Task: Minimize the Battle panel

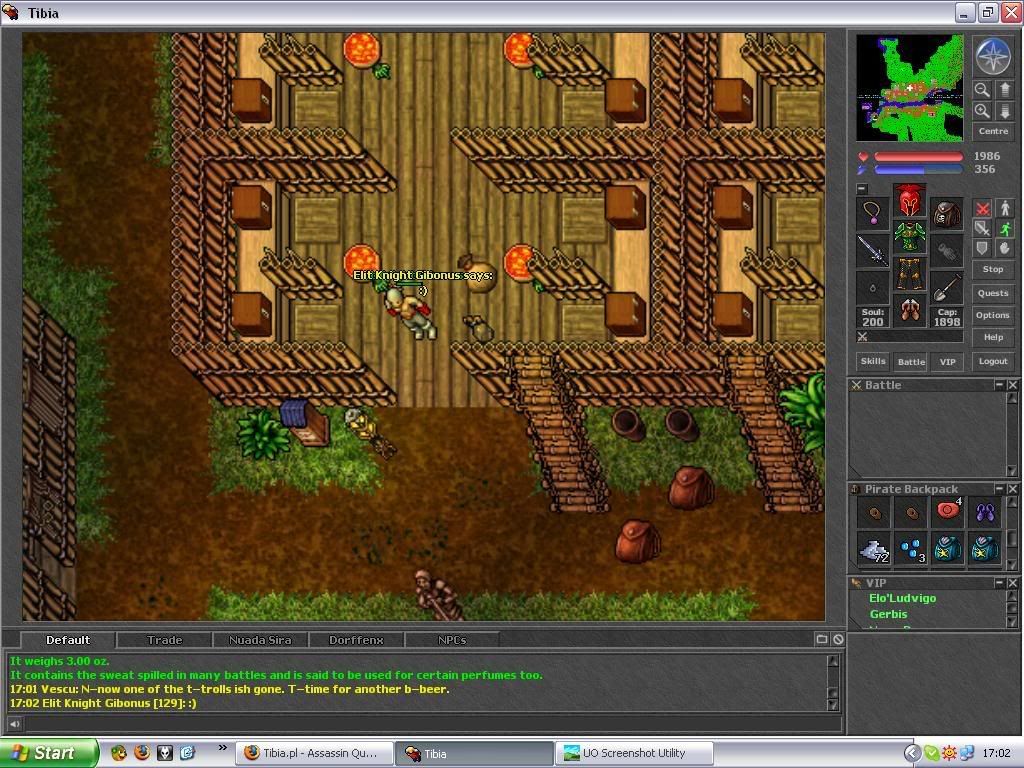Action: click(999, 385)
